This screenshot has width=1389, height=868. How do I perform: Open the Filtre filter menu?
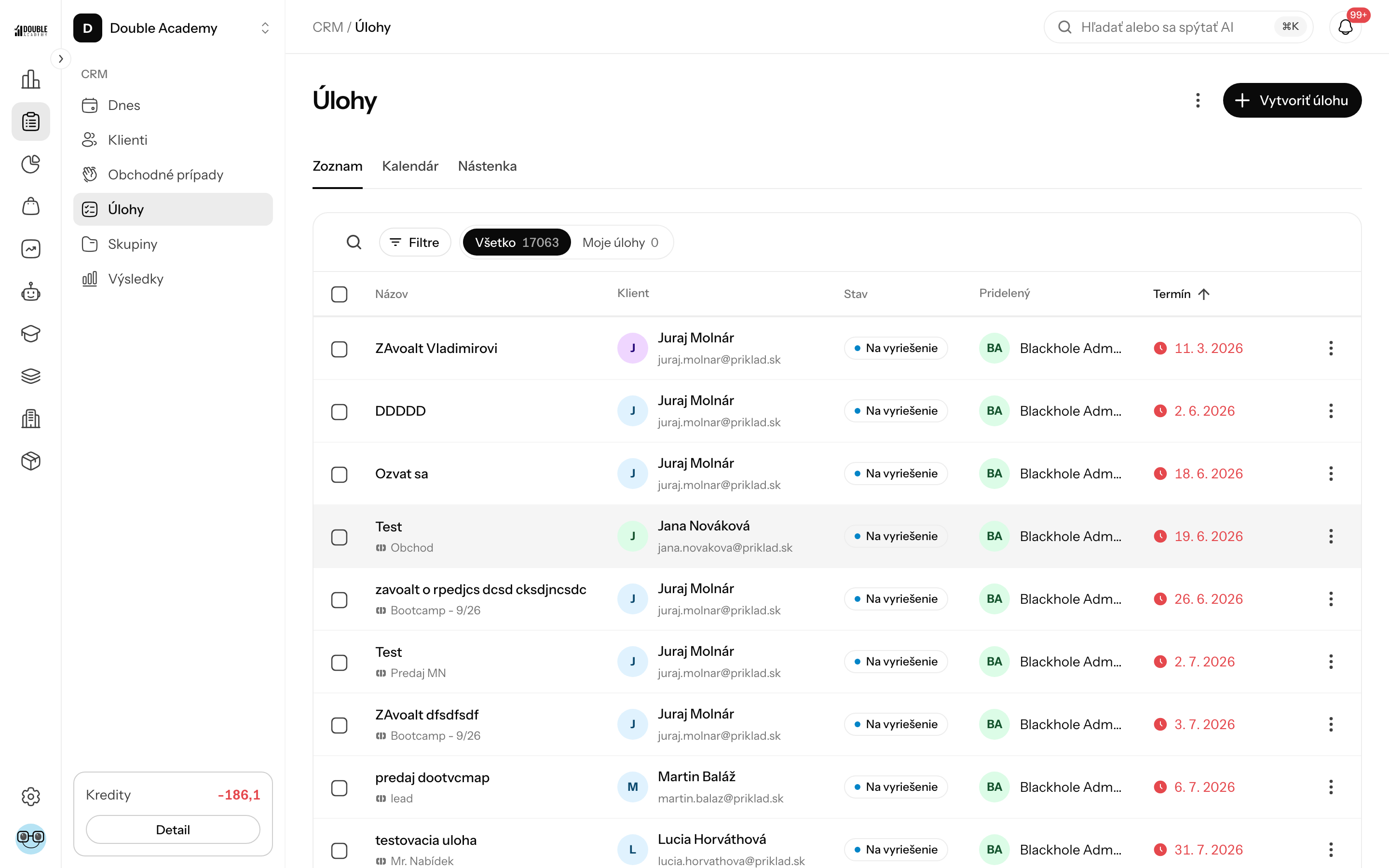pos(415,242)
